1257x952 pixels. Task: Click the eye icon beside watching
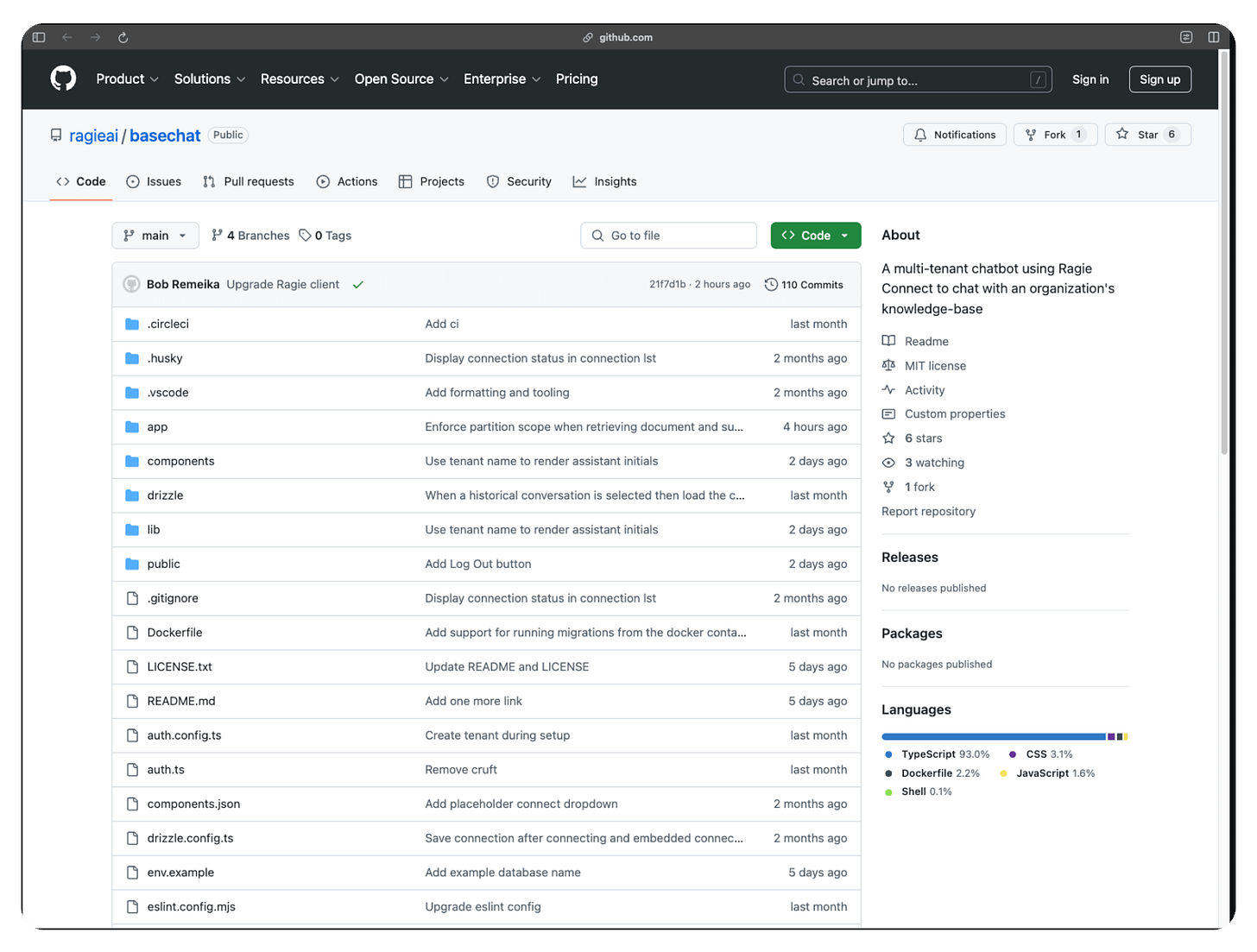(888, 463)
